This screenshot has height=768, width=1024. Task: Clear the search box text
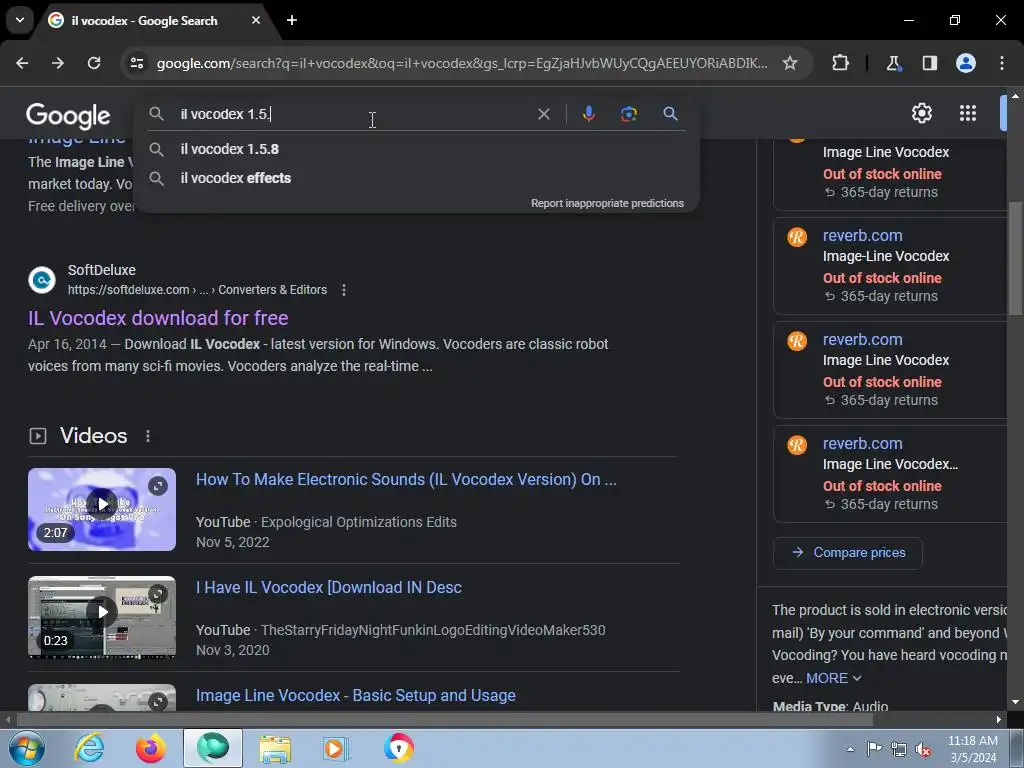coord(543,114)
